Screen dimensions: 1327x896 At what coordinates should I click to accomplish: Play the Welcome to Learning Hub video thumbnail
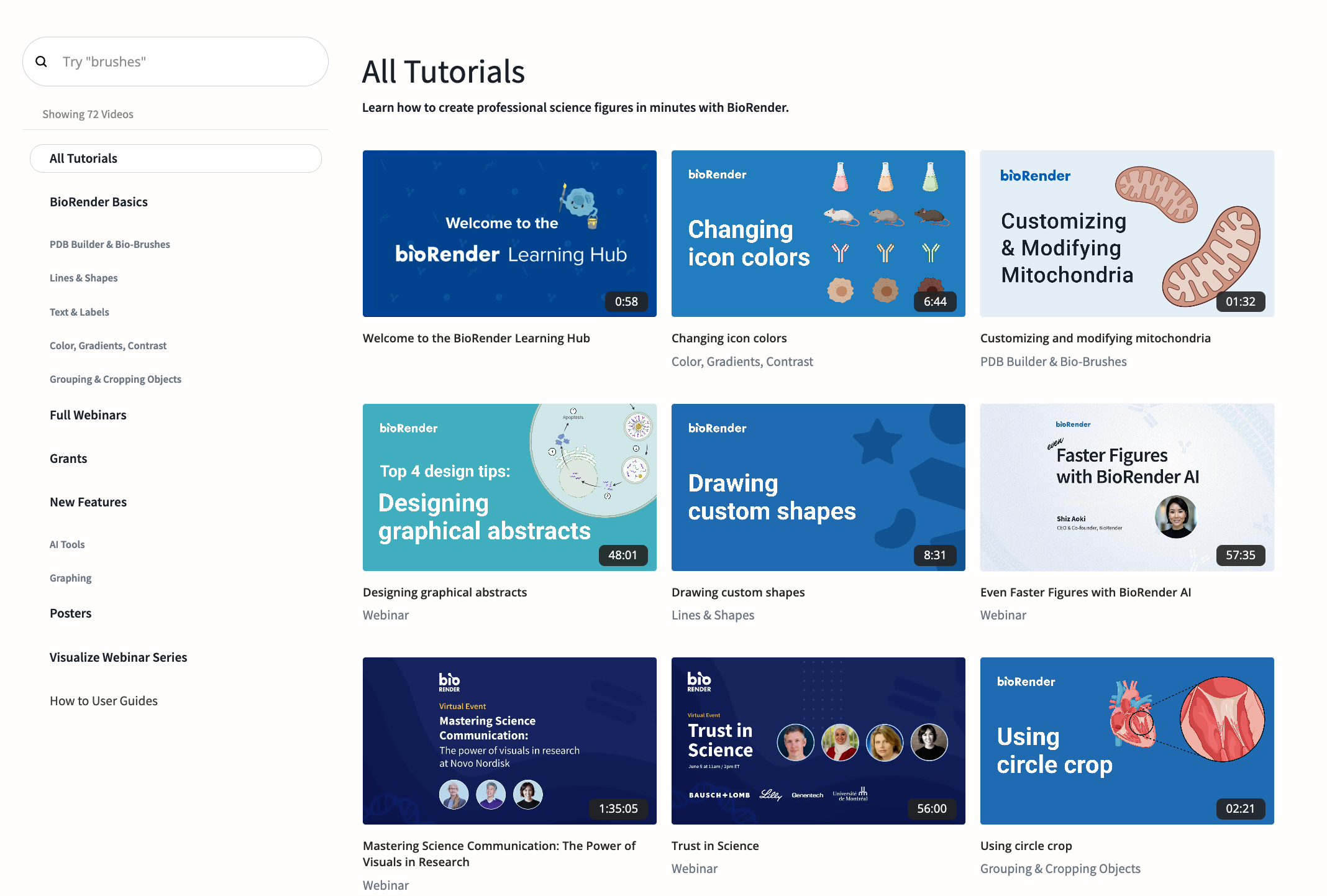click(509, 234)
